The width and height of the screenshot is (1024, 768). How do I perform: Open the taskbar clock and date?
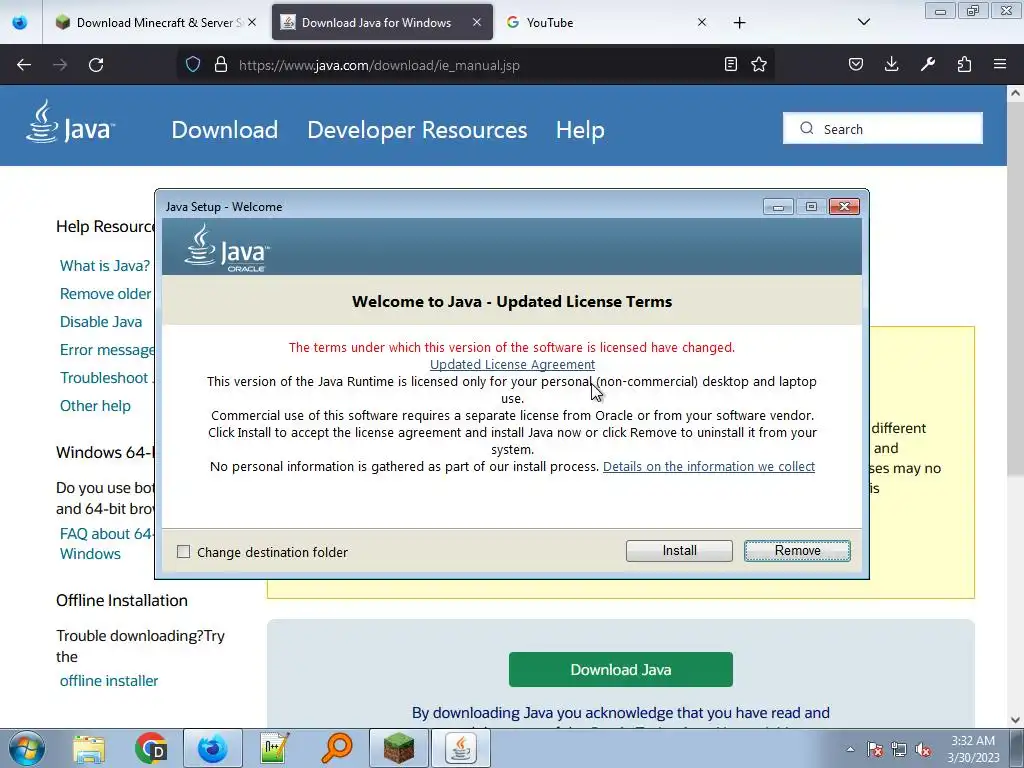[x=973, y=749]
